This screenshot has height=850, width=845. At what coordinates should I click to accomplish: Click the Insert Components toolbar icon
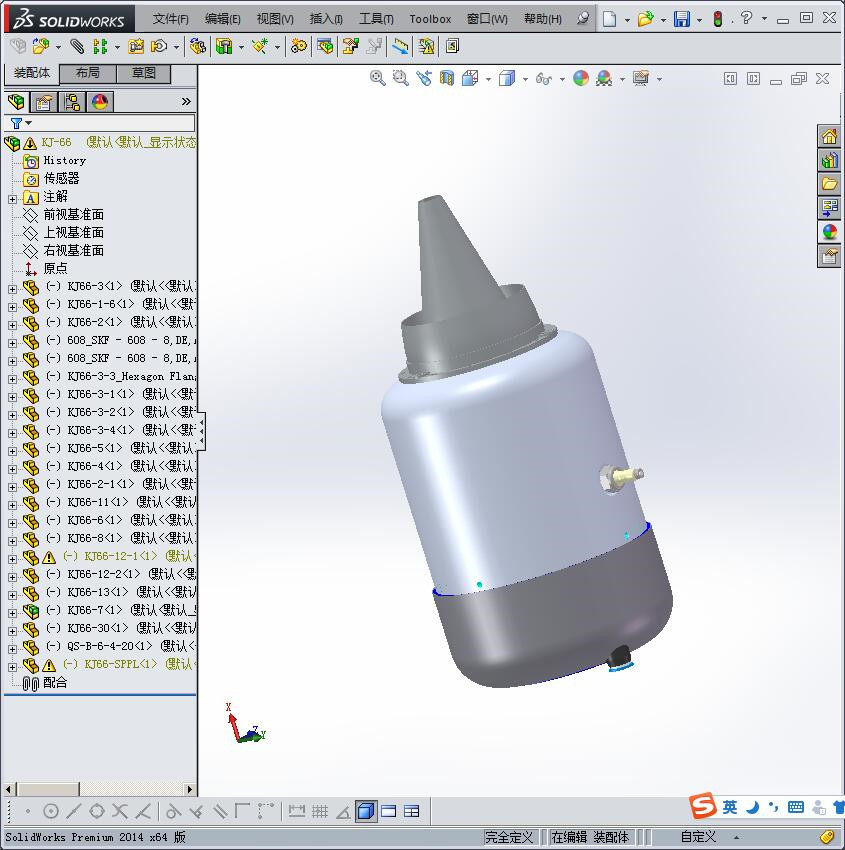pyautogui.click(x=40, y=47)
